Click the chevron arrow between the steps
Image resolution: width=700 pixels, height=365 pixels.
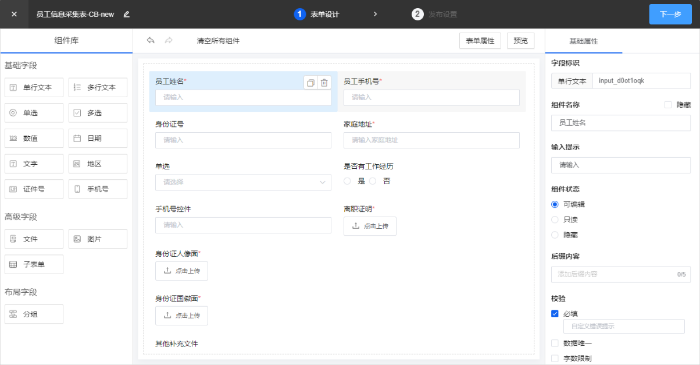click(x=375, y=14)
